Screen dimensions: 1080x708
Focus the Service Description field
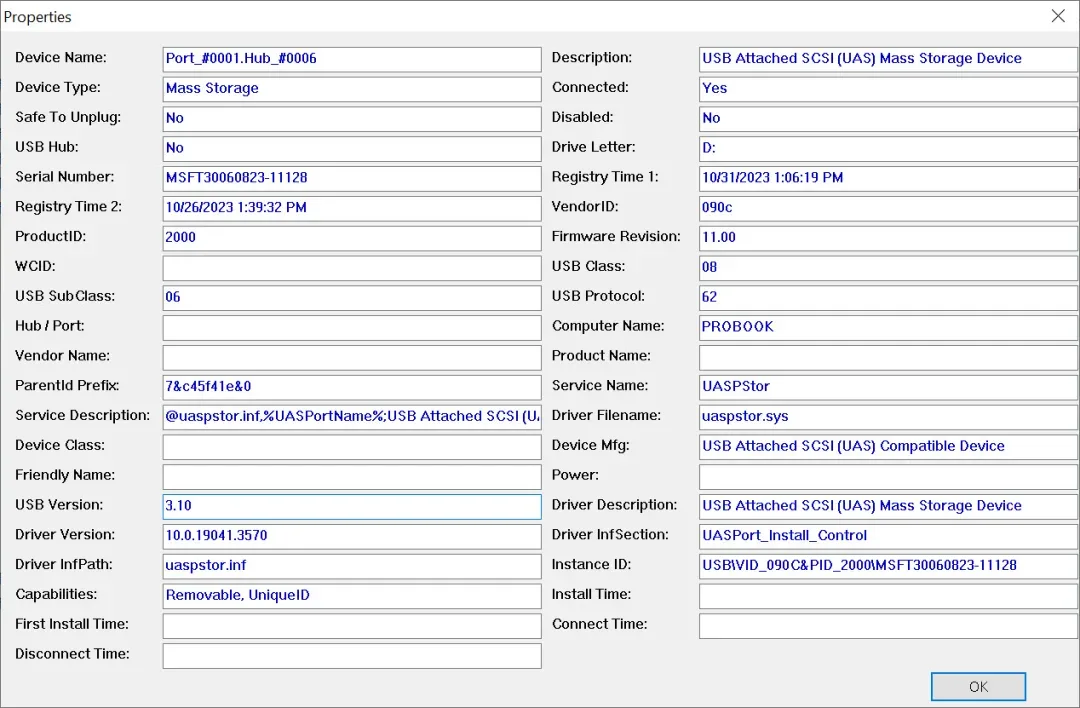(x=351, y=417)
